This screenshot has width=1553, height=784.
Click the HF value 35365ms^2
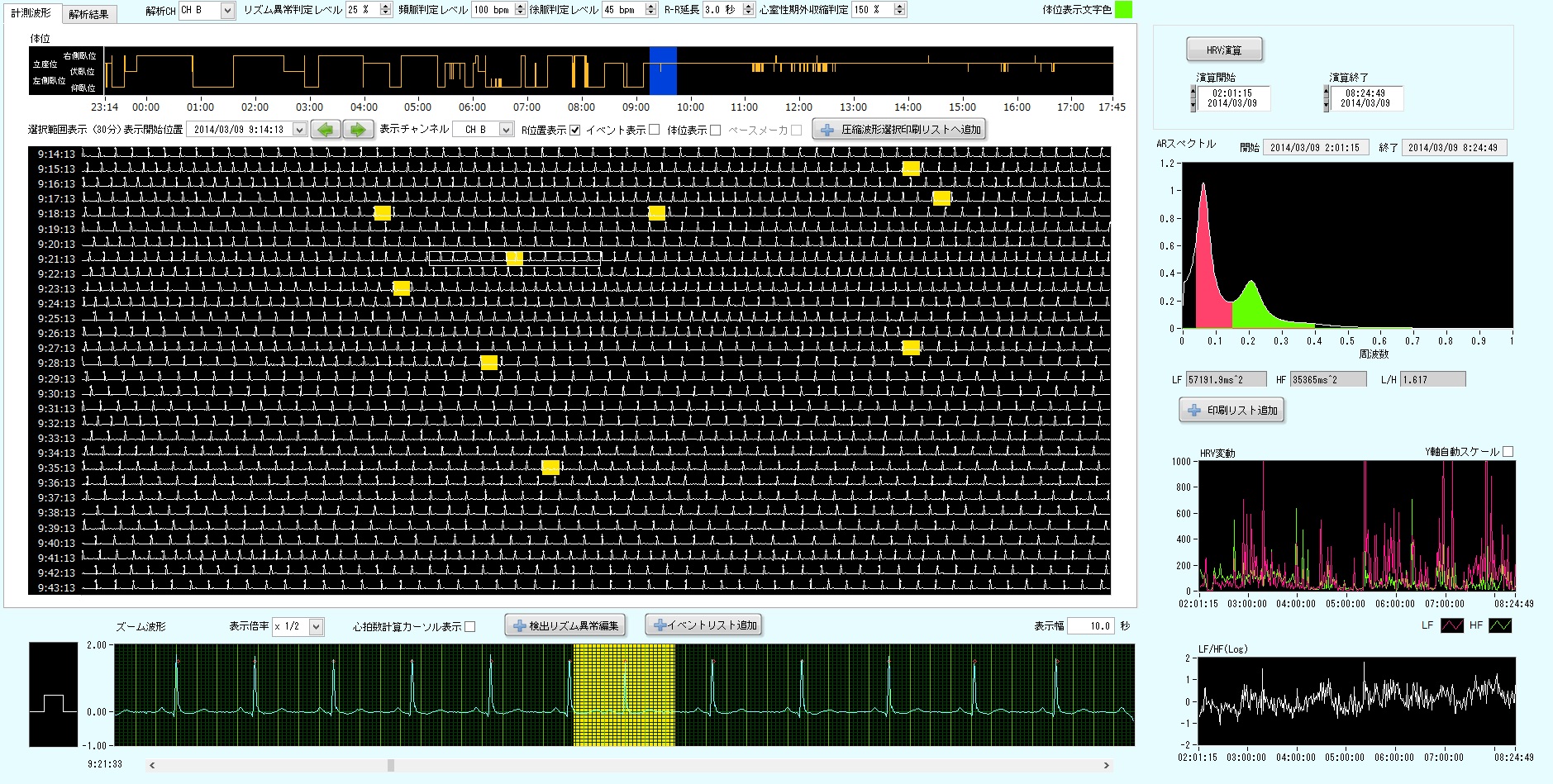[1329, 379]
